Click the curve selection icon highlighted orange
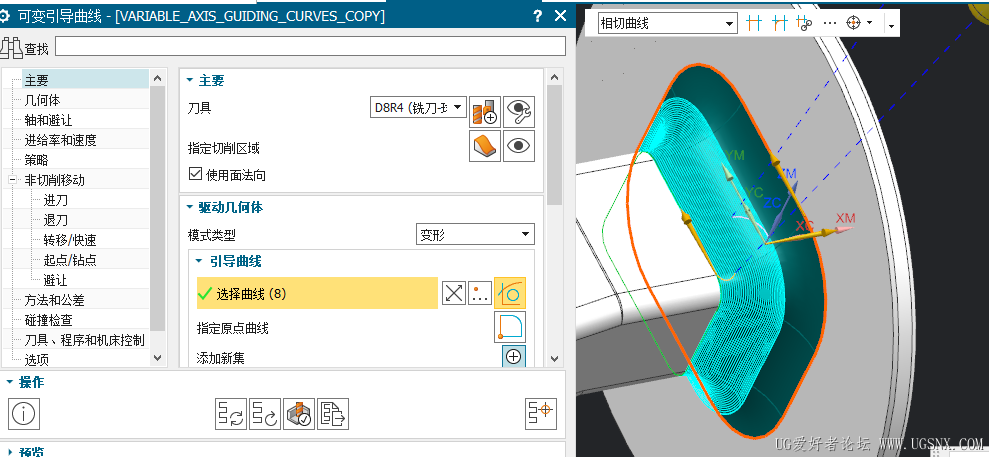The width and height of the screenshot is (989, 457). click(x=510, y=293)
